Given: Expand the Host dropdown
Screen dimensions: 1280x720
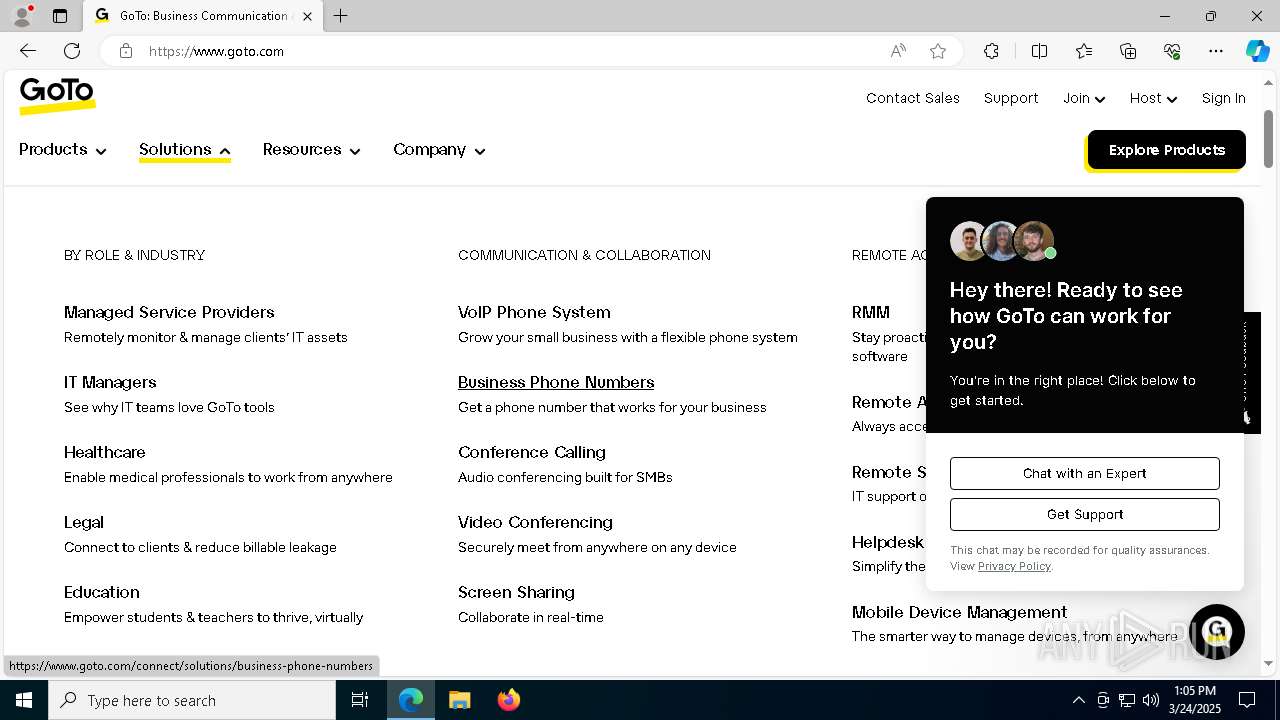Looking at the screenshot, I should (x=1153, y=98).
